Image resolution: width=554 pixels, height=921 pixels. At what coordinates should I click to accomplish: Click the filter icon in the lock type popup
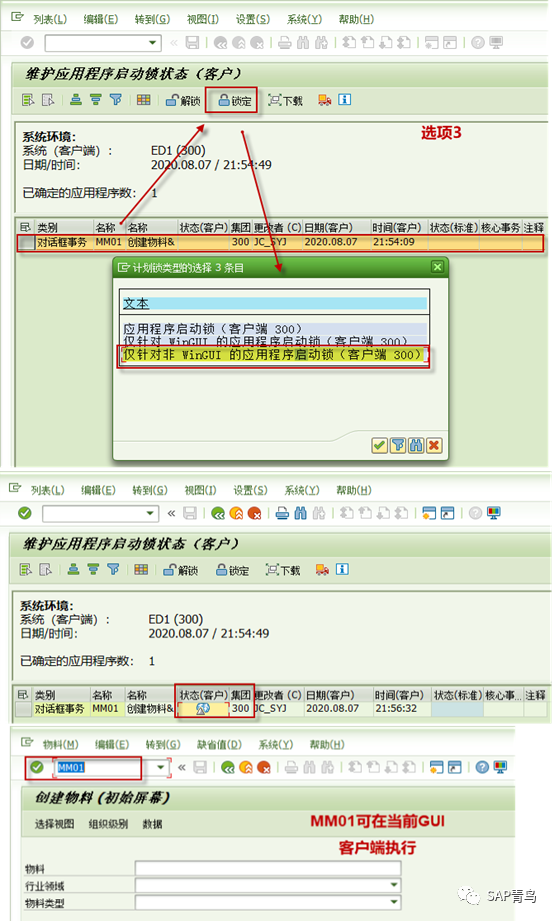click(398, 445)
